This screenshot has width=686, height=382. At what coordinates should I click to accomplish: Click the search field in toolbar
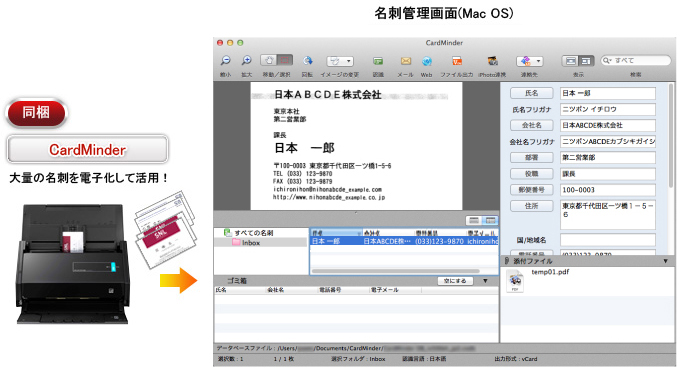click(636, 60)
